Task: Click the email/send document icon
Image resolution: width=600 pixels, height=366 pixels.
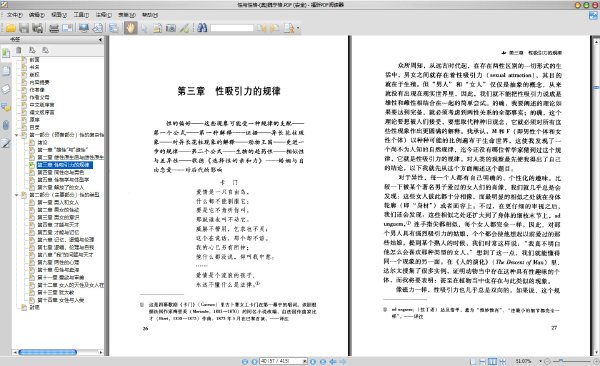Action: click(68, 28)
